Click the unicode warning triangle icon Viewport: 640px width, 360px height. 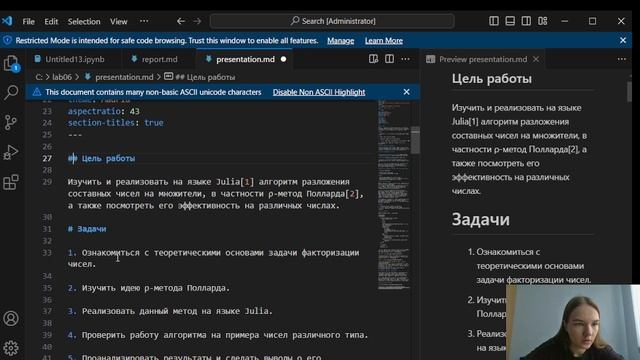point(37,92)
